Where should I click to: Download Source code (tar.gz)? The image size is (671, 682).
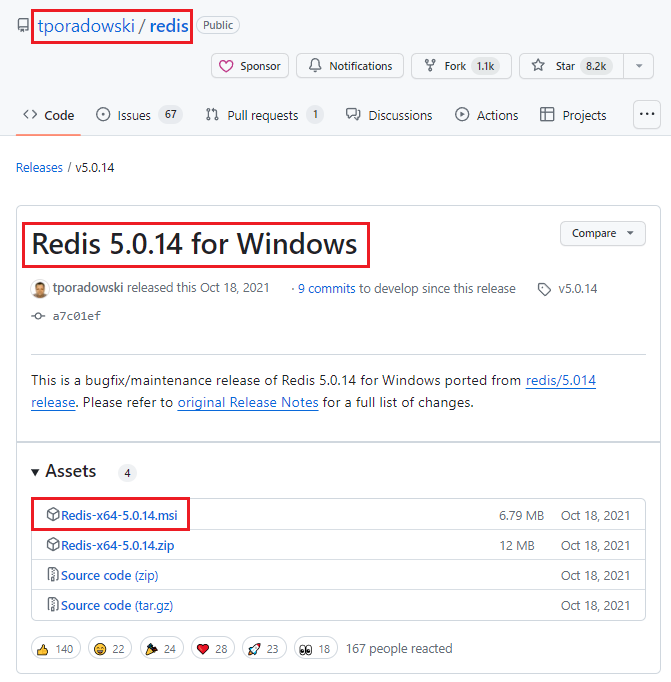[117, 605]
